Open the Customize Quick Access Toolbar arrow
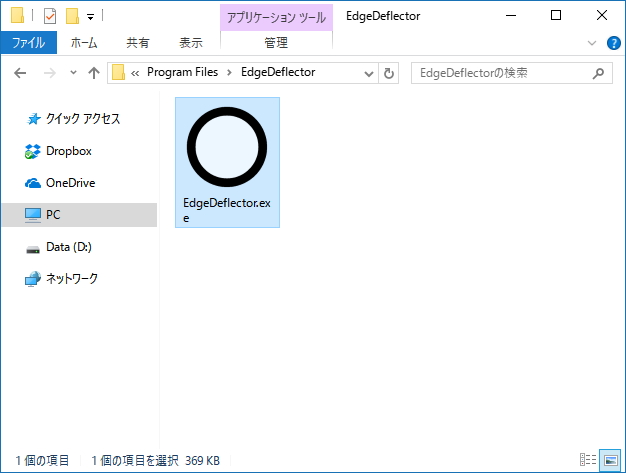This screenshot has height=473, width=626. [91, 17]
